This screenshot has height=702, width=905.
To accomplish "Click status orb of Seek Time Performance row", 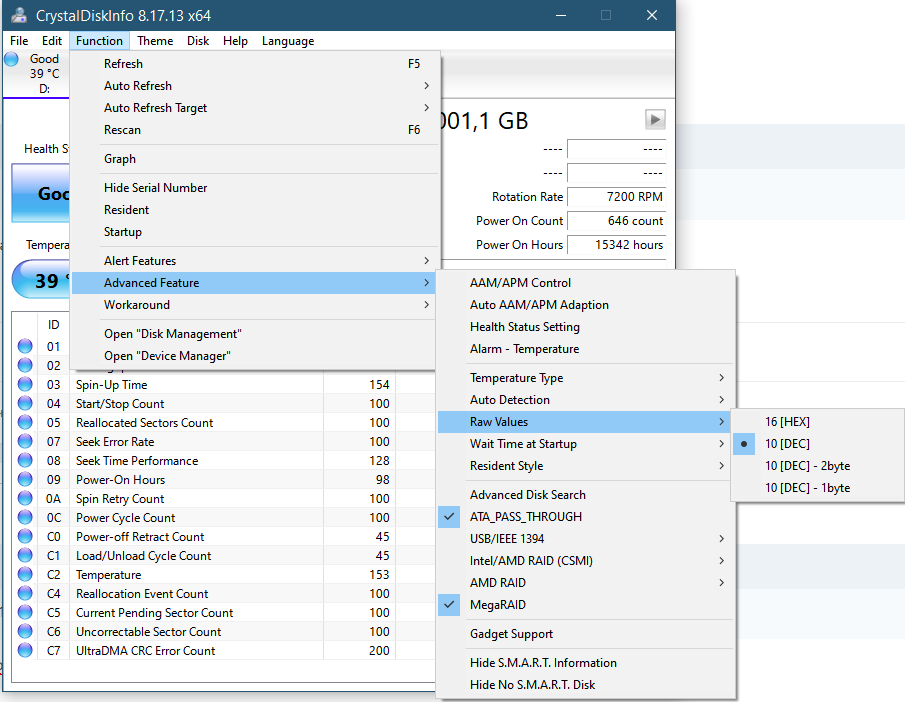I will 25,461.
